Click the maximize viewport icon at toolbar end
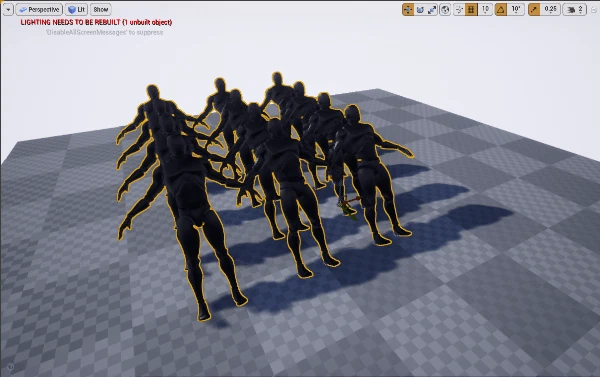600x377 pixels. tap(593, 10)
